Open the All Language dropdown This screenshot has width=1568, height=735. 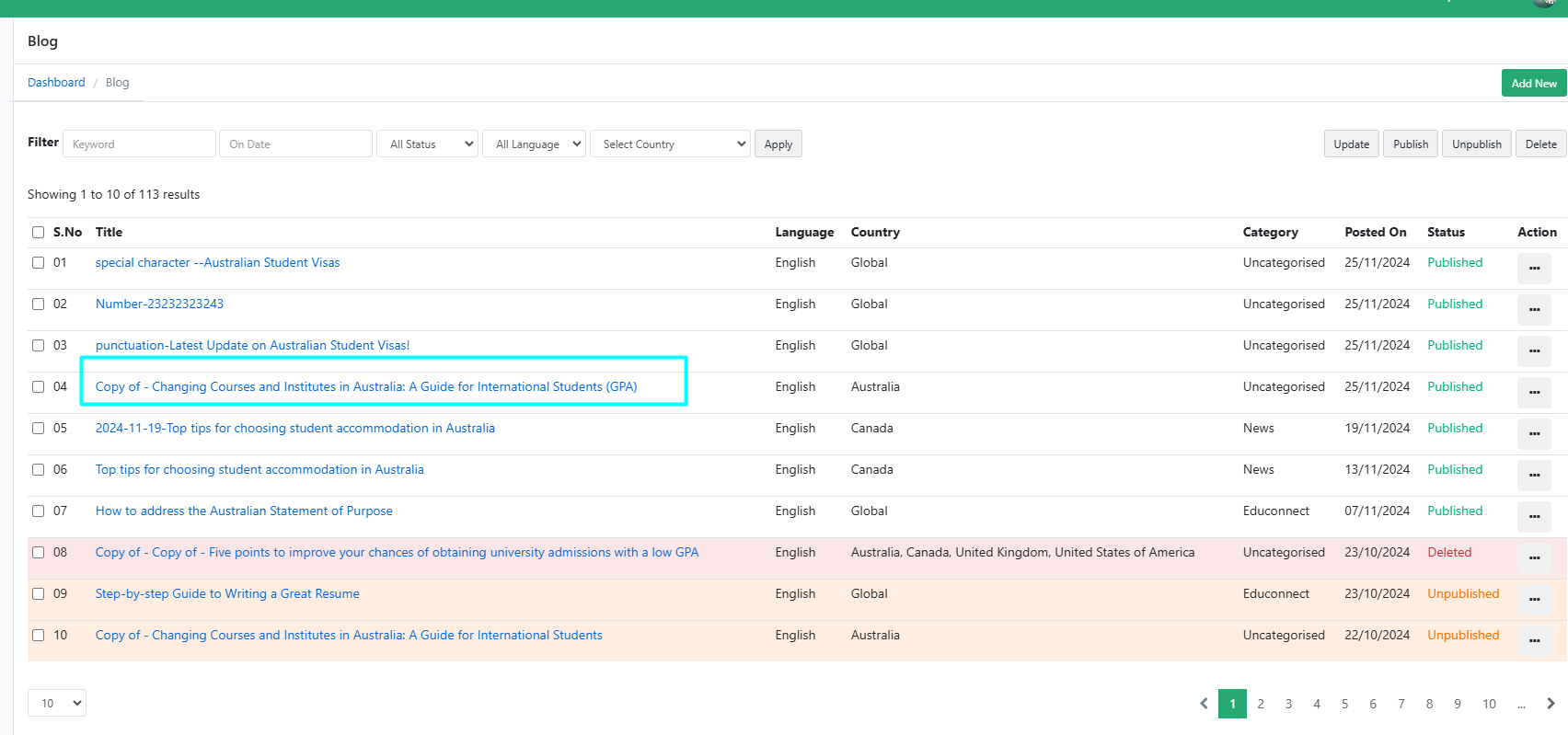pos(534,144)
